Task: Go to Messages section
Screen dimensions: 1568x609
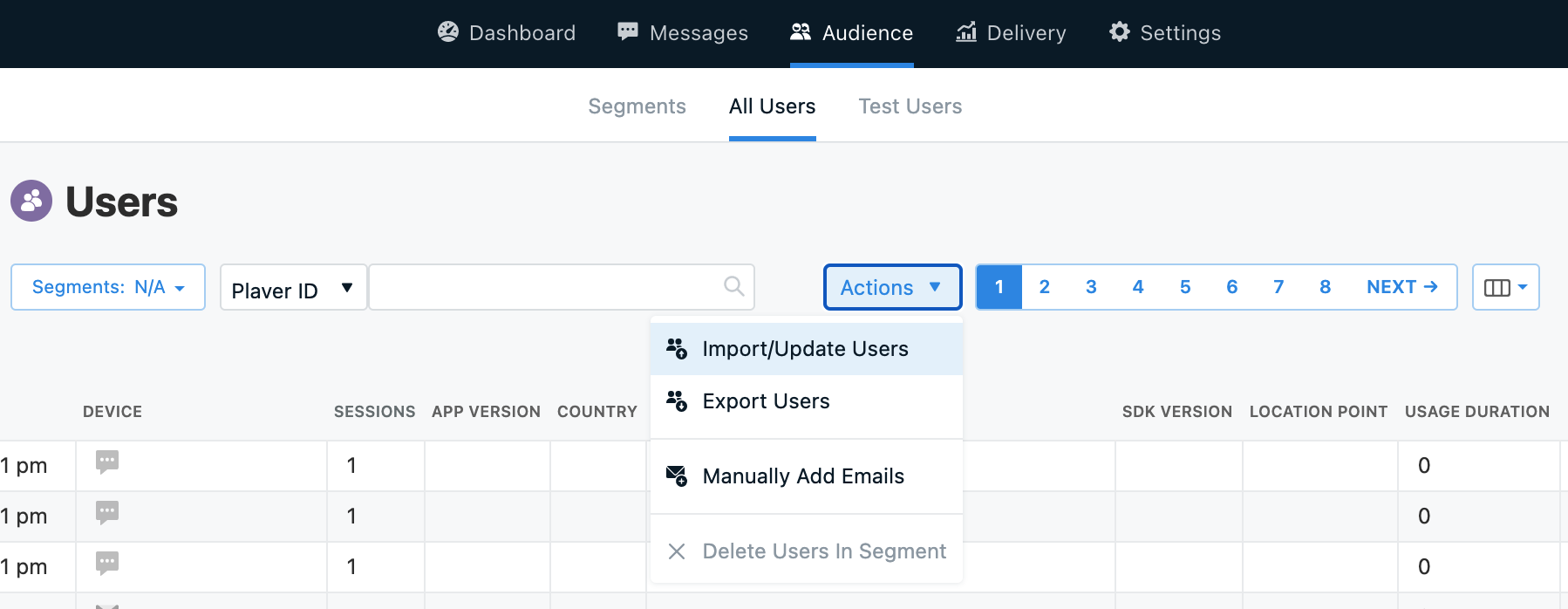Action: [x=682, y=33]
